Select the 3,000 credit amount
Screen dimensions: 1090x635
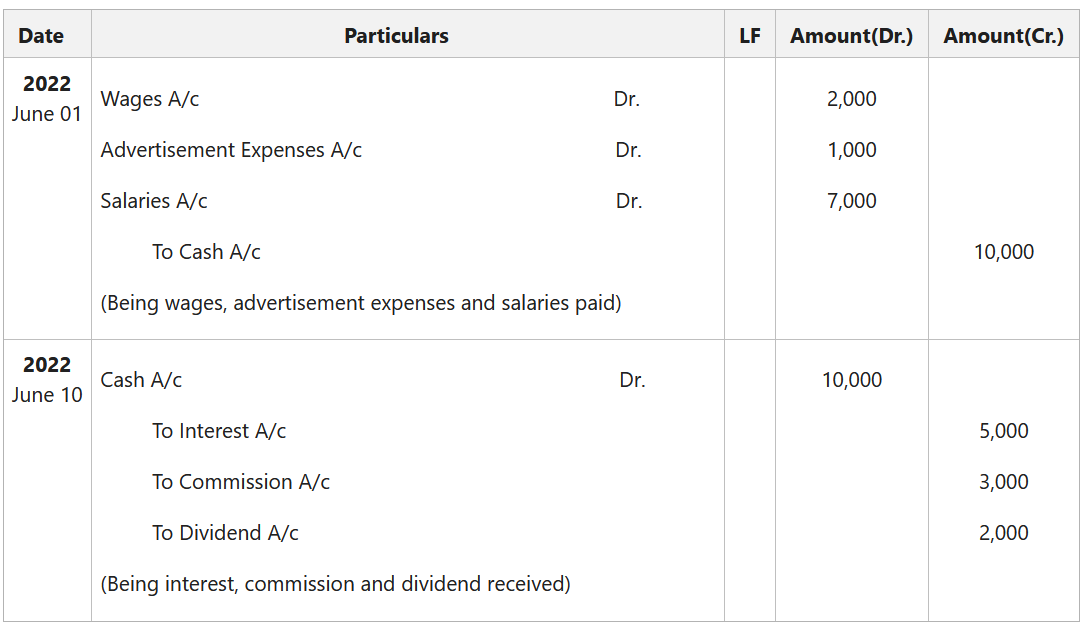(x=1004, y=482)
